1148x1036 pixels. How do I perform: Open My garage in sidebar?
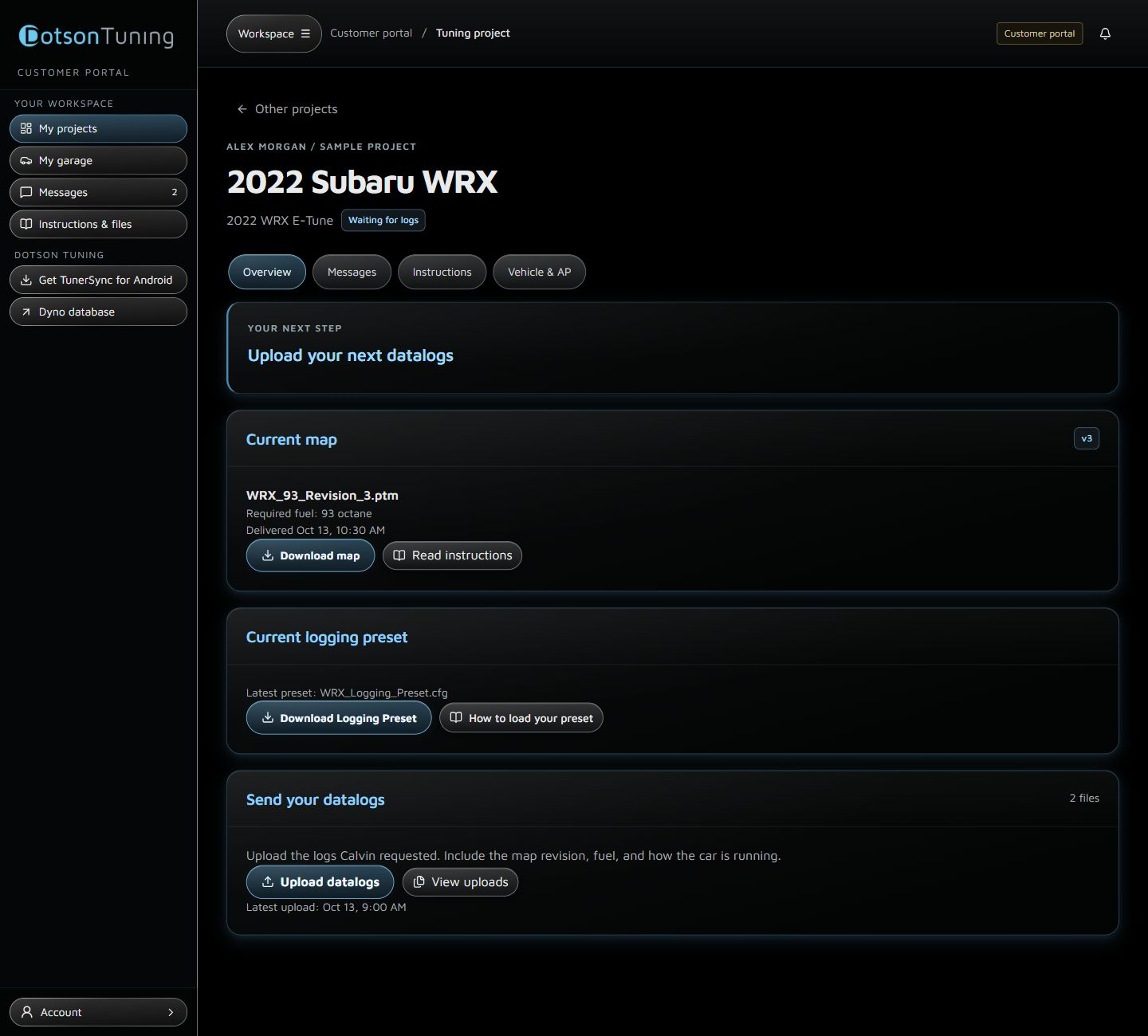[x=98, y=160]
